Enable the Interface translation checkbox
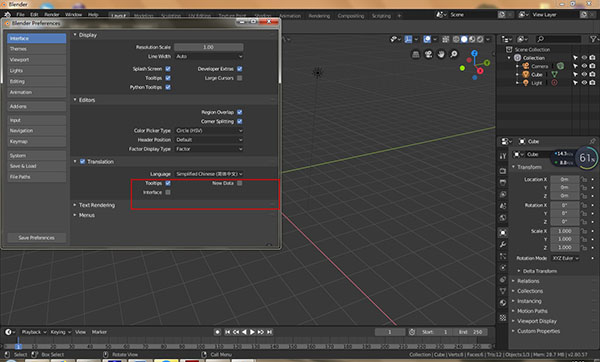 pyautogui.click(x=168, y=192)
